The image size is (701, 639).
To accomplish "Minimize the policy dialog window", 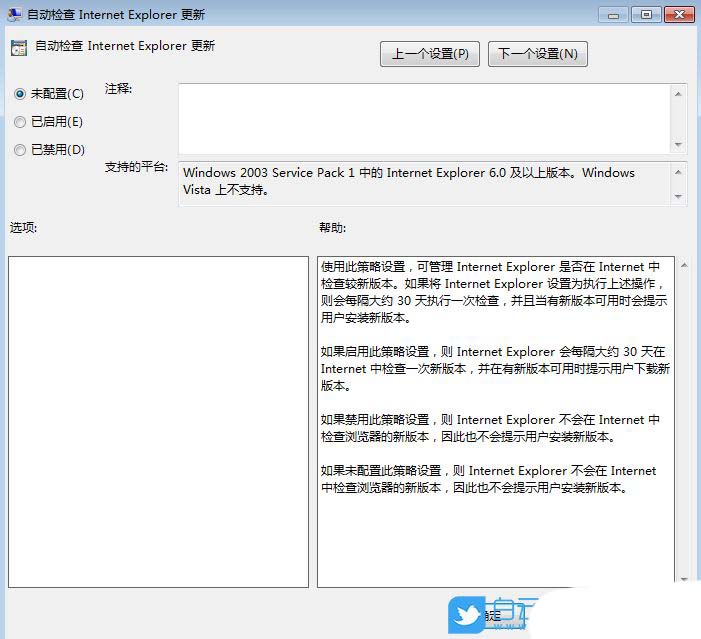I will [613, 15].
